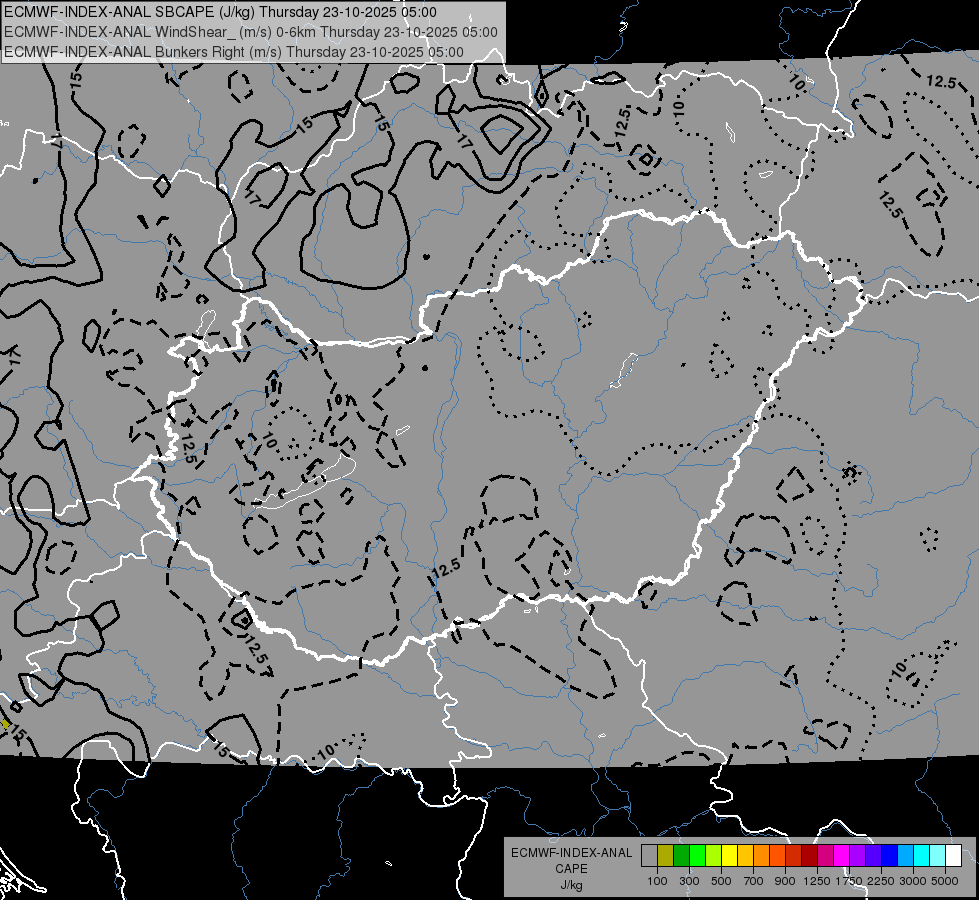Choose the pure blue legend swatch
This screenshot has height=900, width=979.
pos(890,855)
